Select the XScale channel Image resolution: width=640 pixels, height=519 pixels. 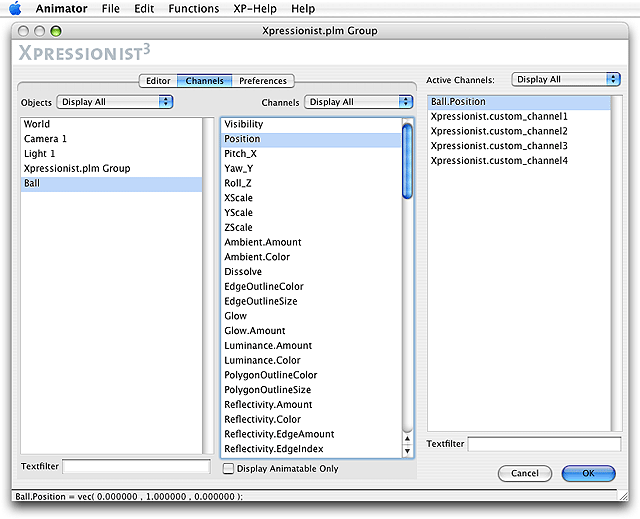311,198
